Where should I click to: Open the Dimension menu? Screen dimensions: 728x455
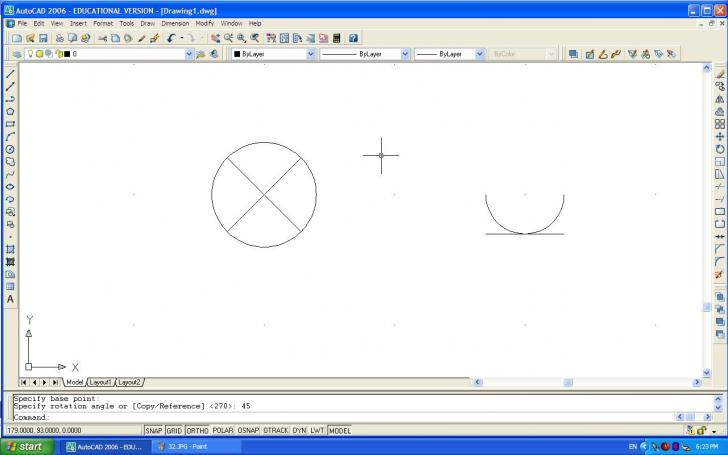[175, 23]
